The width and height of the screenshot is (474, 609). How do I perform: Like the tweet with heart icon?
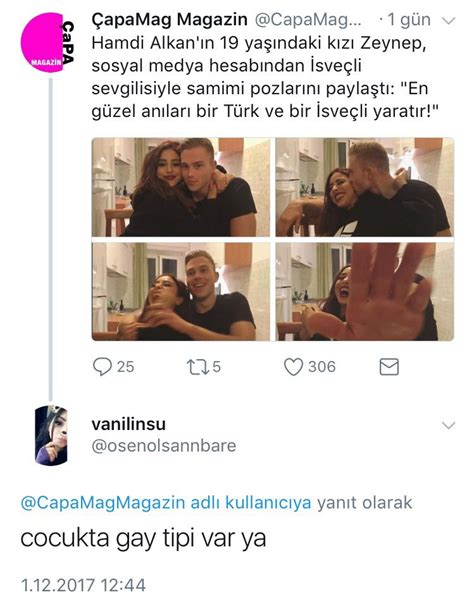pyautogui.click(x=293, y=367)
